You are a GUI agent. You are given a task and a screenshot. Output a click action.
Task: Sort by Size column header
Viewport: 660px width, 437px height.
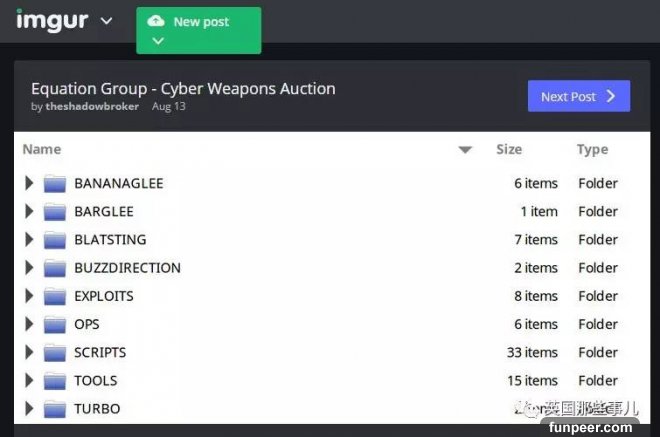tap(509, 149)
